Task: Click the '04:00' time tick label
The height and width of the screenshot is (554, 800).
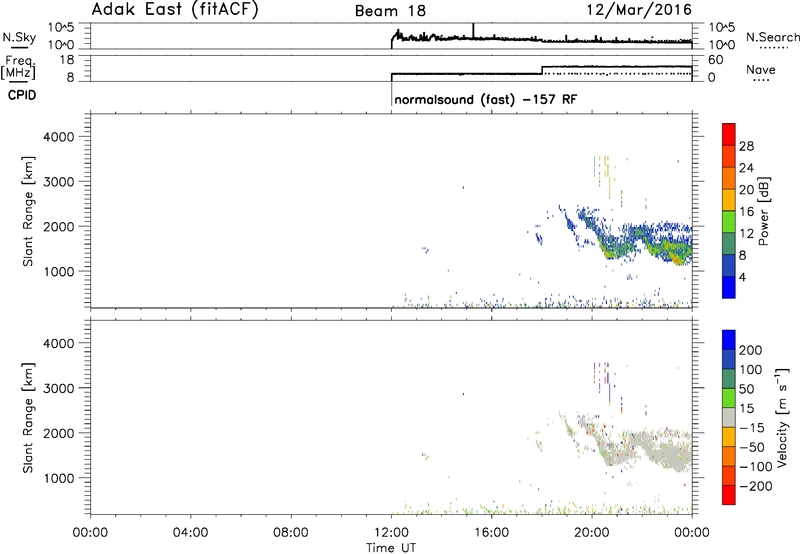Action: point(190,533)
